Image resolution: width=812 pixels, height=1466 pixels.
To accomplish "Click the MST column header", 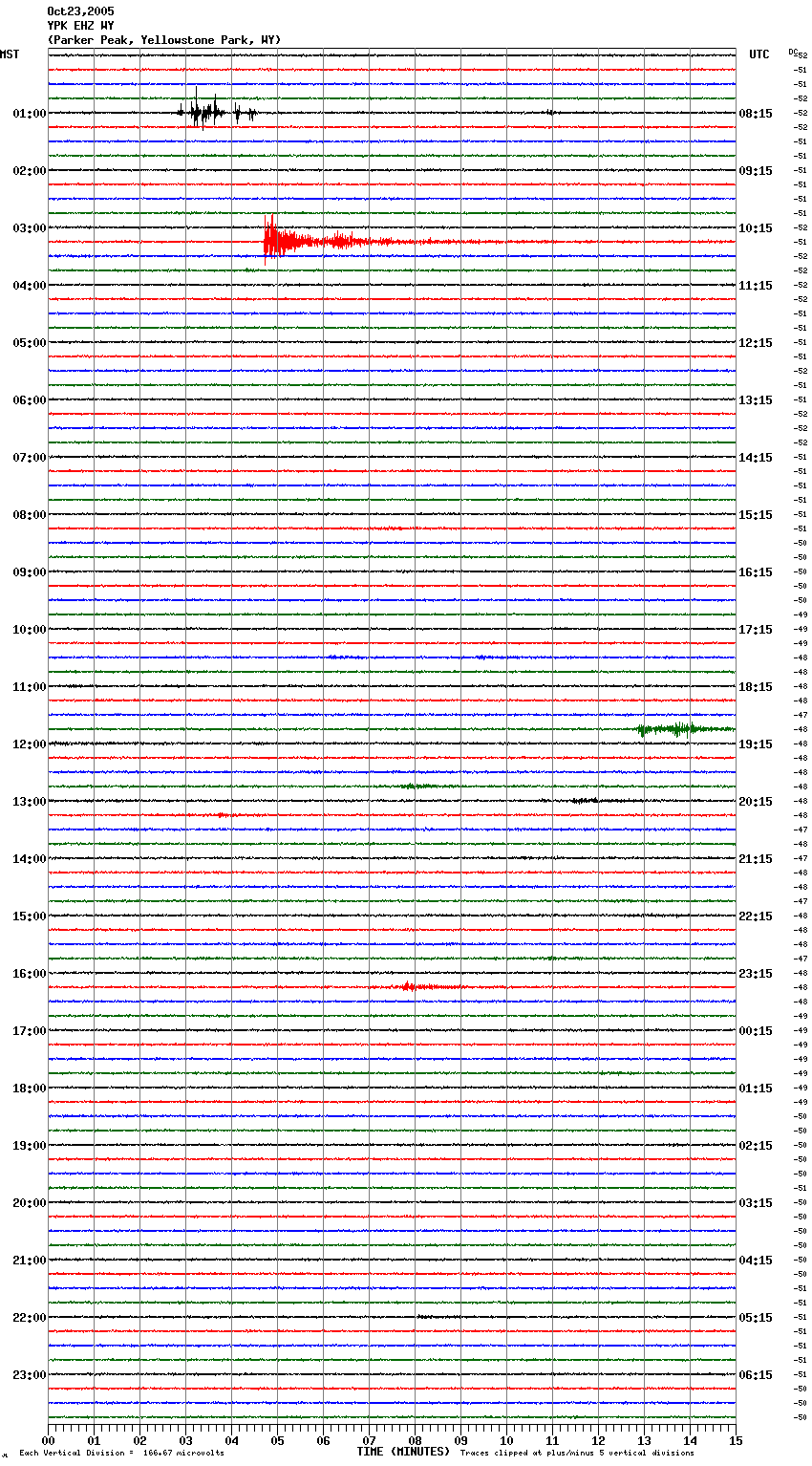I will 10,54.
